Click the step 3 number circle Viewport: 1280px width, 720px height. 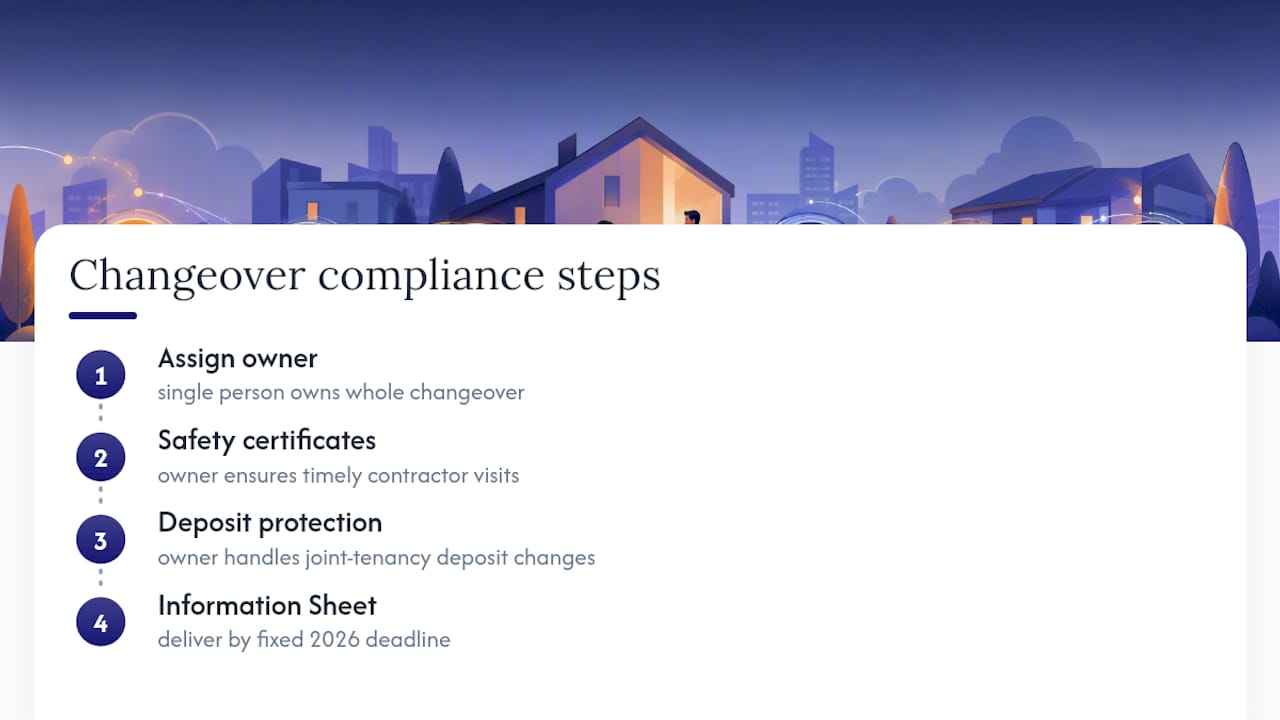pyautogui.click(x=101, y=541)
